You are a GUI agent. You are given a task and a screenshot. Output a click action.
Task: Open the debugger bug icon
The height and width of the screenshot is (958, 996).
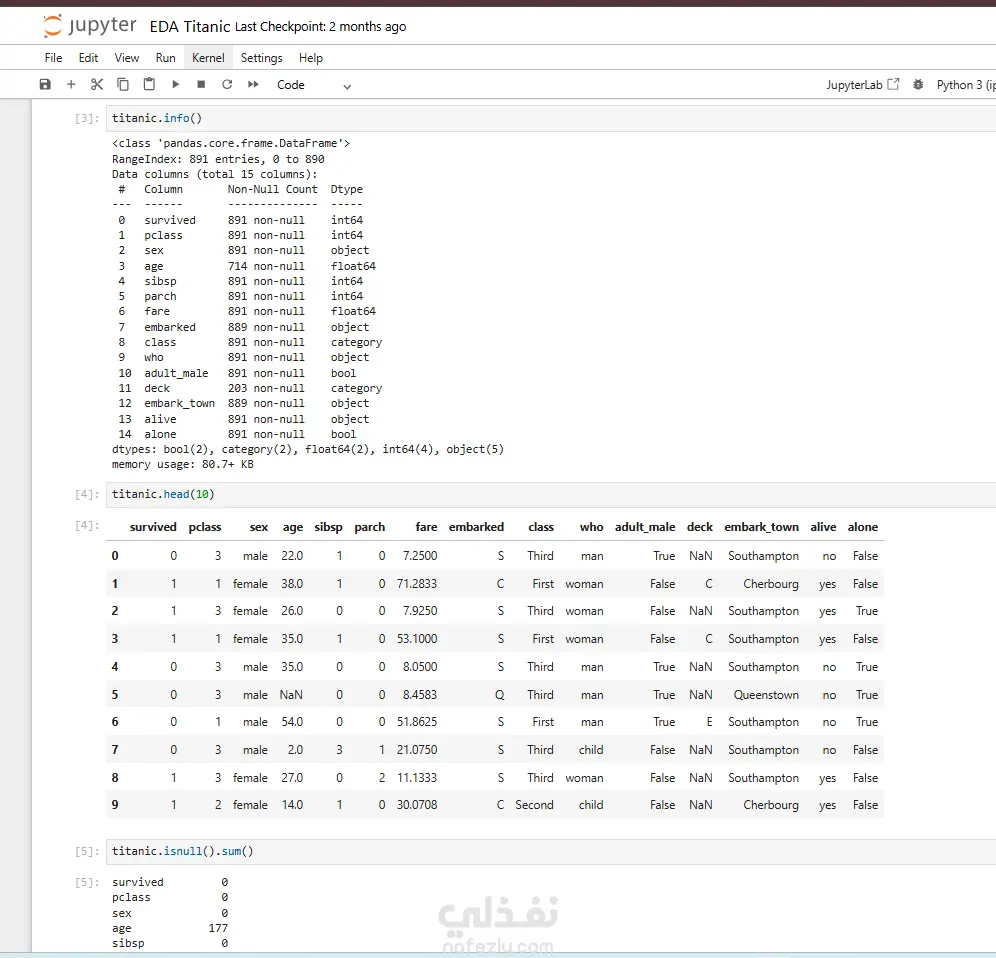(918, 84)
